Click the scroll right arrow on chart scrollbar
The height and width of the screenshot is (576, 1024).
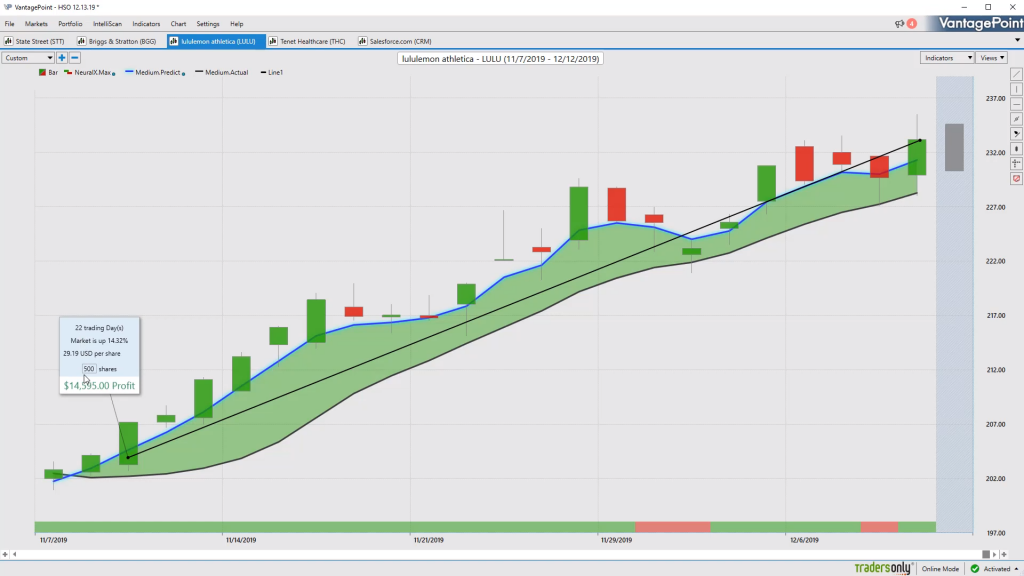pyautogui.click(x=995, y=554)
